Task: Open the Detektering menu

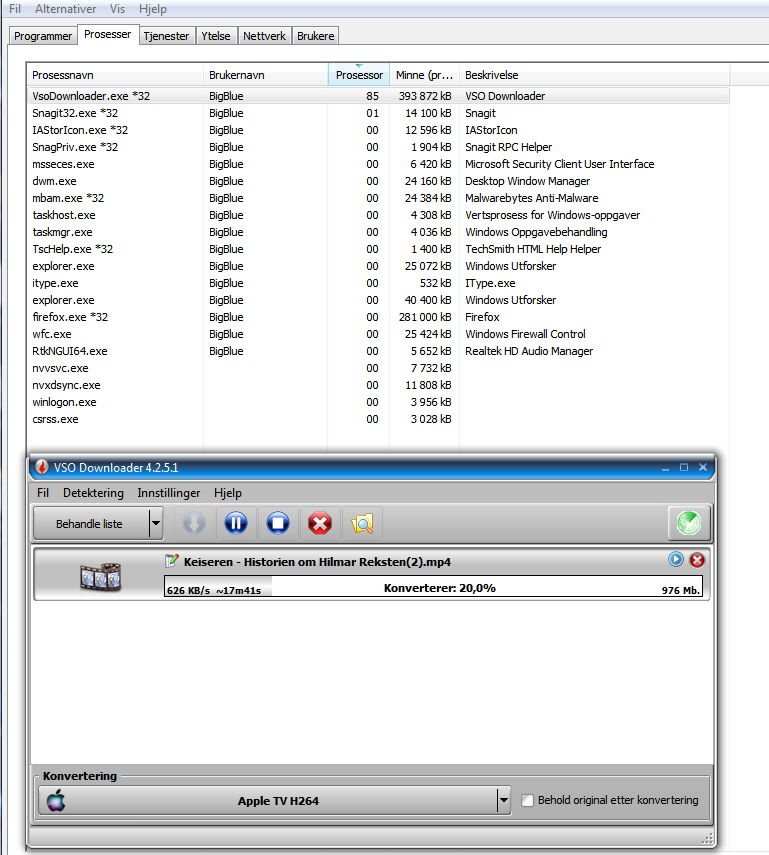Action: (x=93, y=493)
